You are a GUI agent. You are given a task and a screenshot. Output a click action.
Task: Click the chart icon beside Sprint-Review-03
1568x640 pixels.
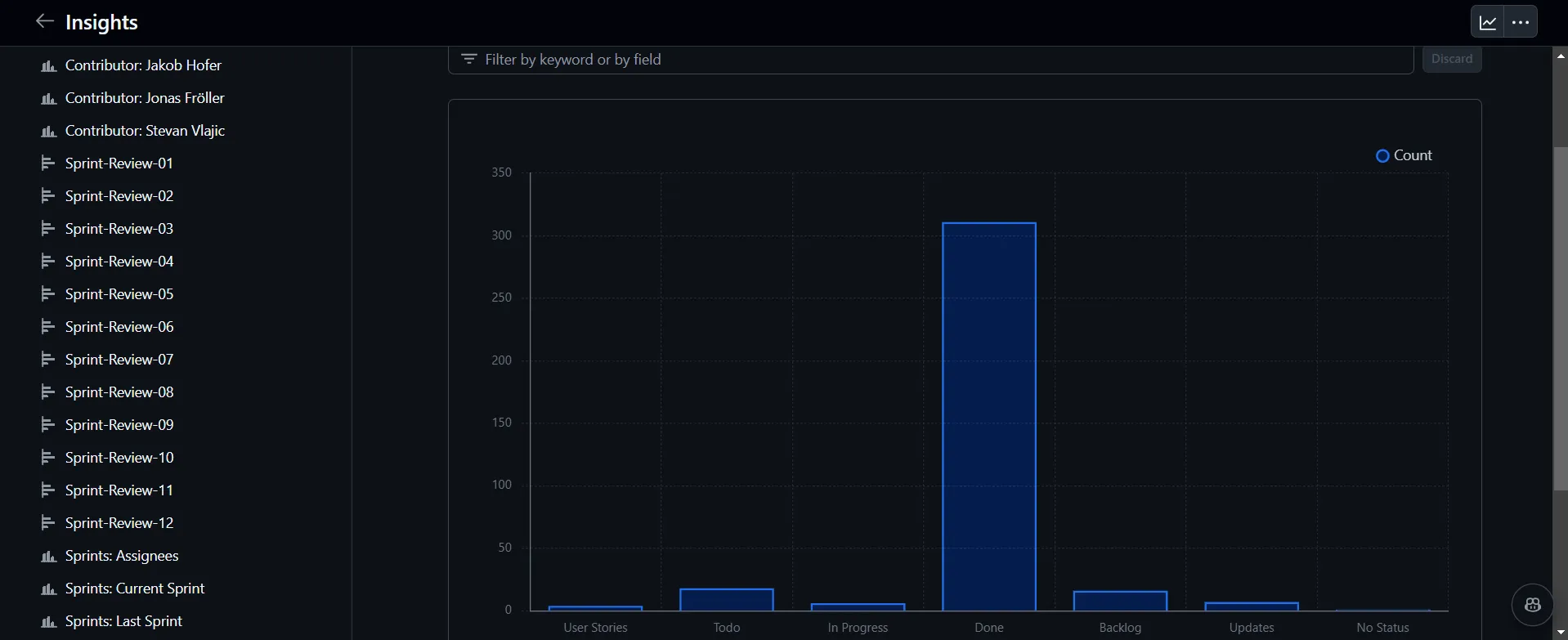48,229
